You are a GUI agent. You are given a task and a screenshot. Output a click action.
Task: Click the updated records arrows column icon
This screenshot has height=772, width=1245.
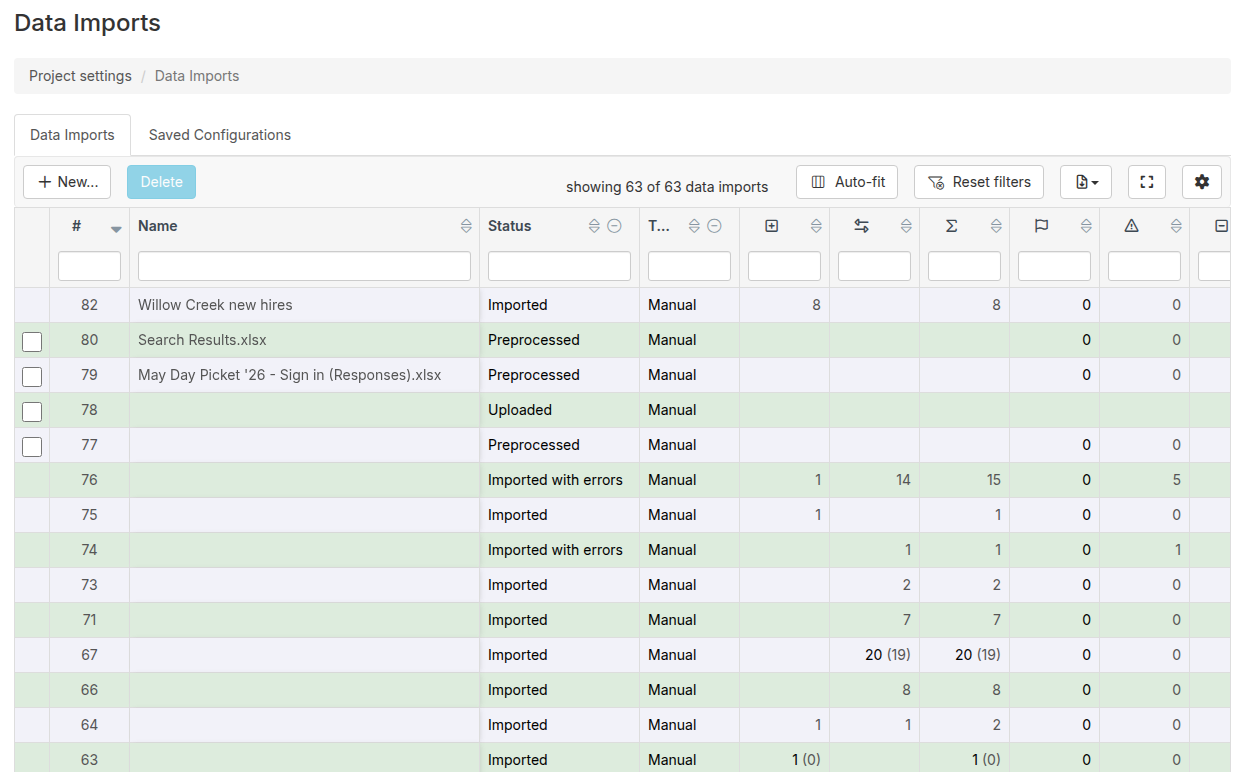point(861,226)
